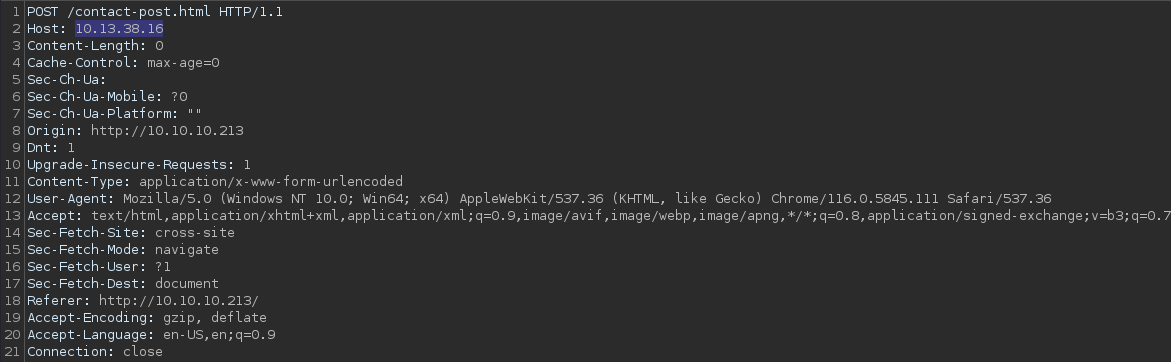Click the Sec-Ch-Ua-Platform empty quotes value
The height and width of the screenshot is (362, 1171).
[x=195, y=114]
